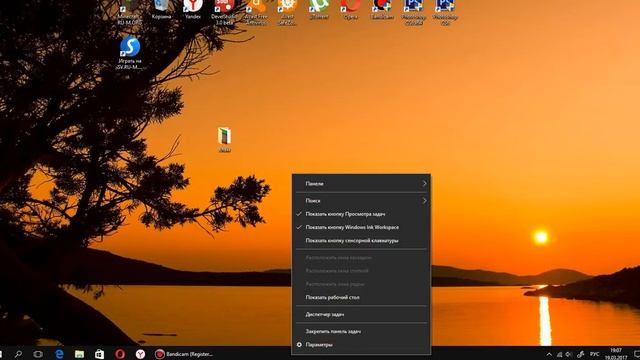Expand the Панели submenu
640x360 pixels.
(361, 184)
